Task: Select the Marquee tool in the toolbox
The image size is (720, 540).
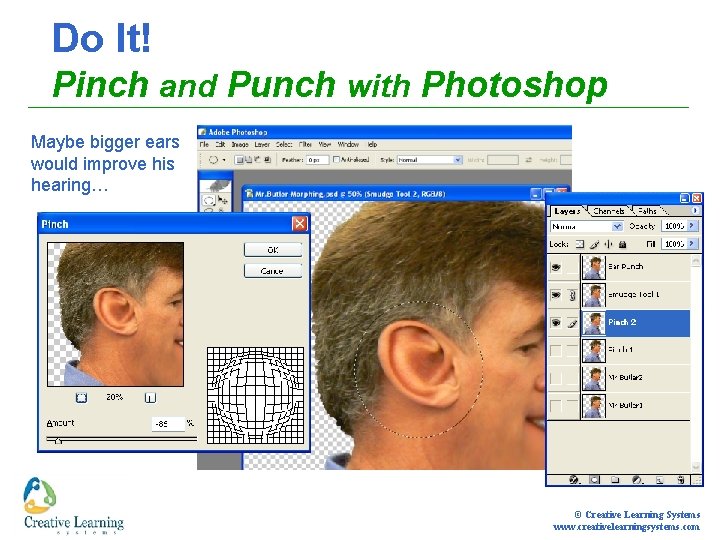Action: [x=208, y=200]
